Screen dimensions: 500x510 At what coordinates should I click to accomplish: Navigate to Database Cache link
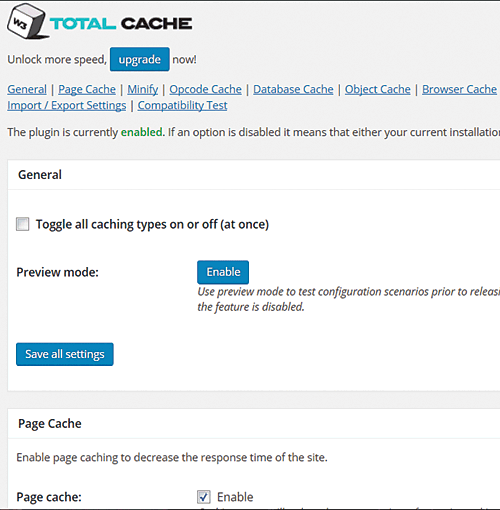293,89
